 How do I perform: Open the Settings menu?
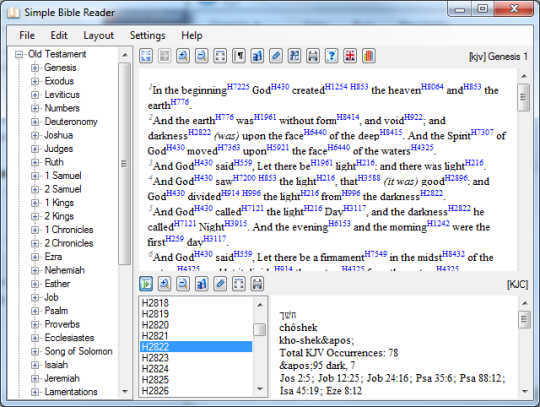tap(147, 35)
